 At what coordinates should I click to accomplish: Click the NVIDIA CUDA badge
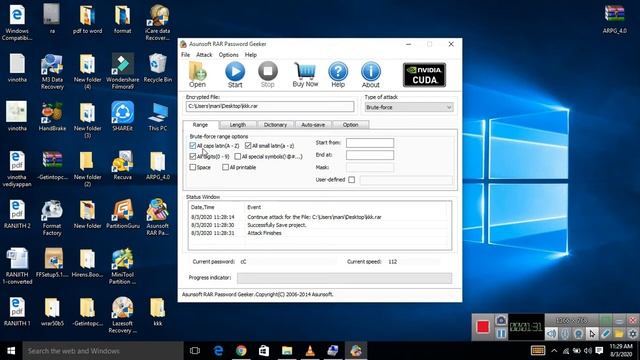[424, 75]
